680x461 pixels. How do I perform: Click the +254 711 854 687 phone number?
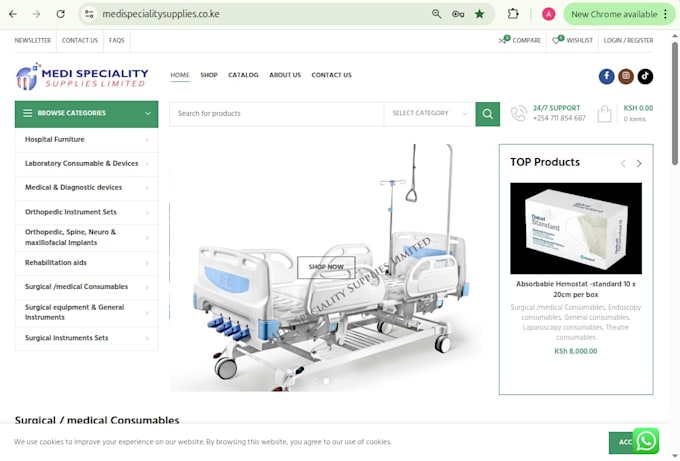[x=559, y=118]
